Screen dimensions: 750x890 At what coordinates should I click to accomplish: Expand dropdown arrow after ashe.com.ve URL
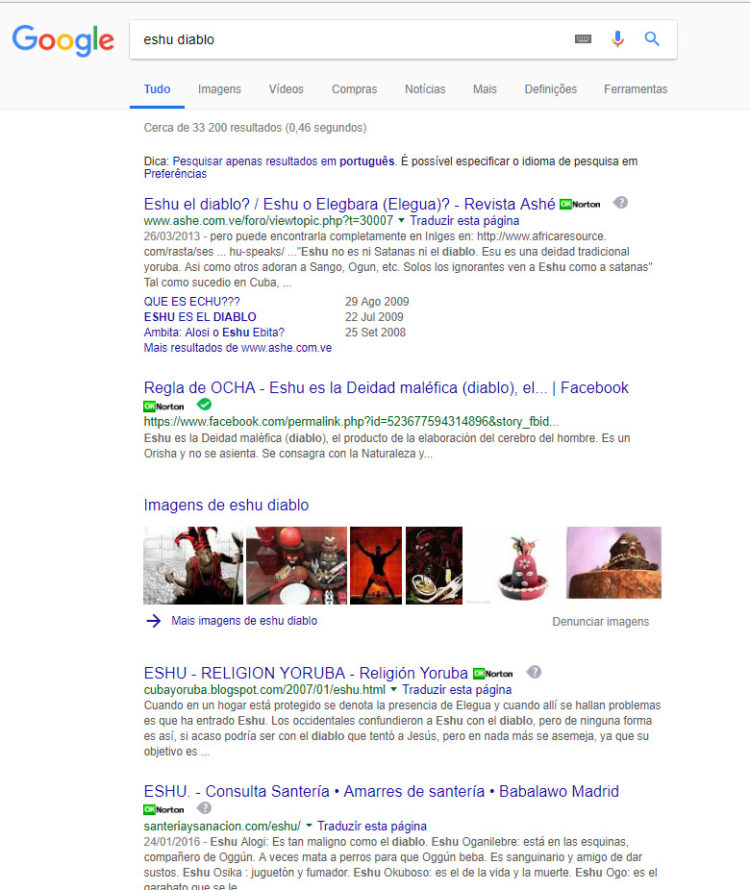tap(401, 220)
